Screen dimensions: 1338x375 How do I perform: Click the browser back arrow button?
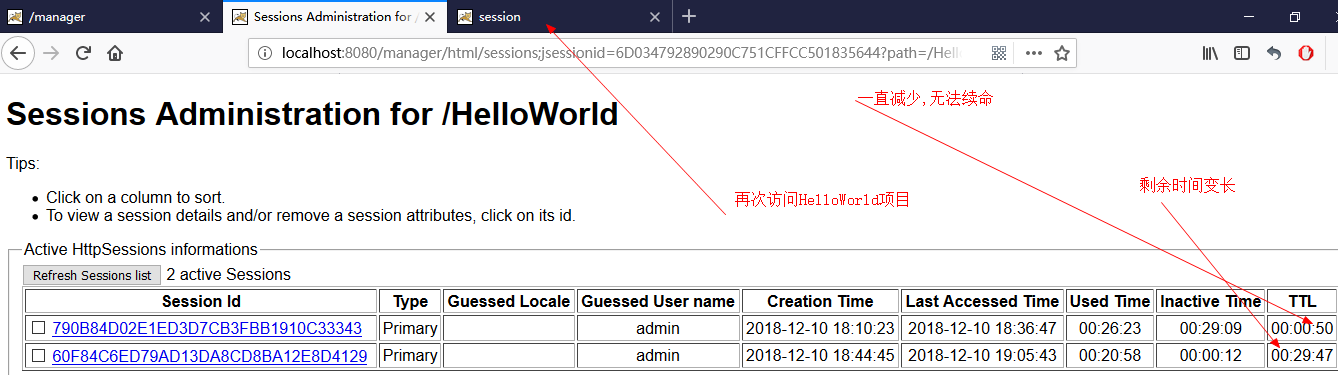click(x=18, y=53)
